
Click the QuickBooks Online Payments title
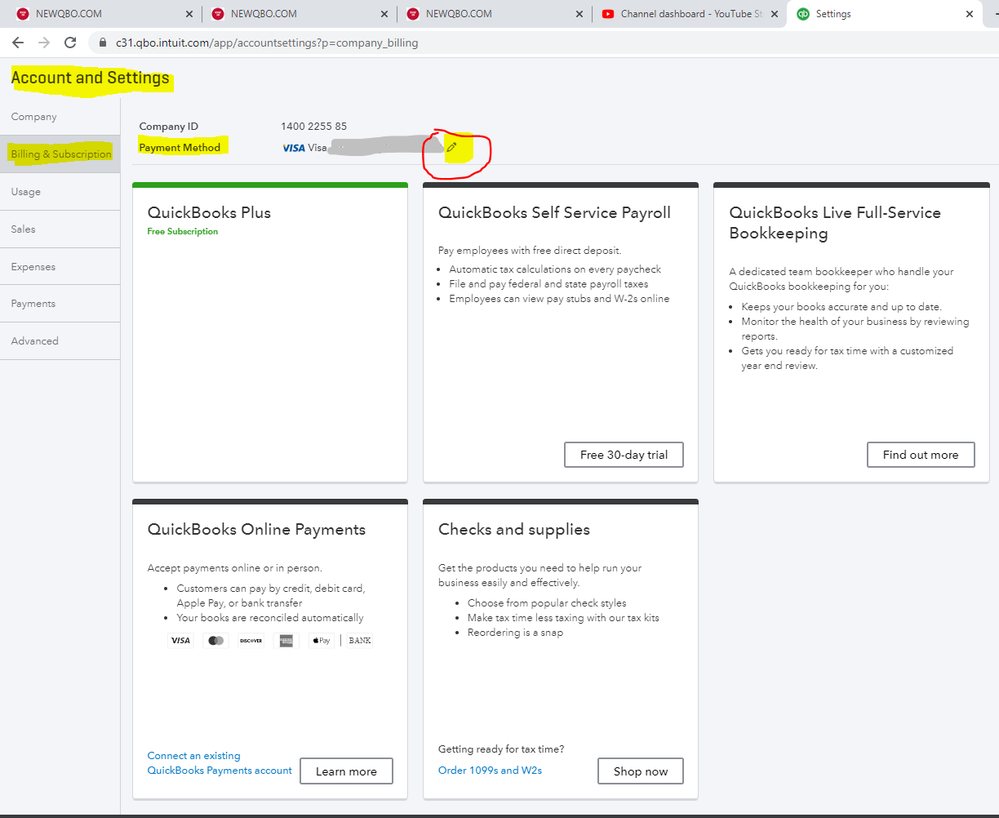[x=256, y=529]
